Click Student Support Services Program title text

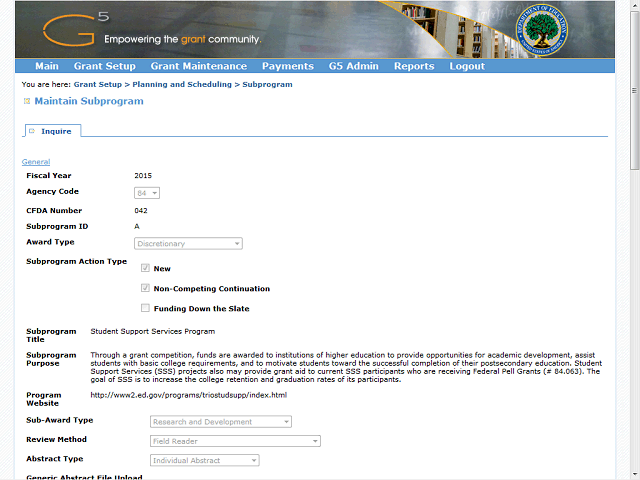(153, 331)
